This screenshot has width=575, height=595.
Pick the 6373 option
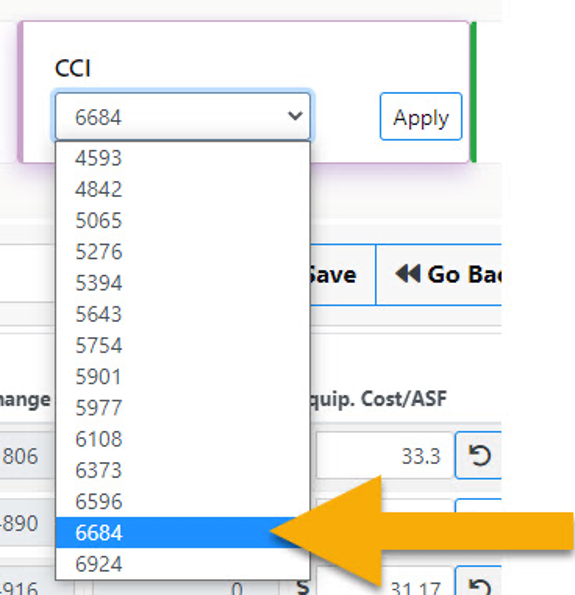(x=183, y=470)
